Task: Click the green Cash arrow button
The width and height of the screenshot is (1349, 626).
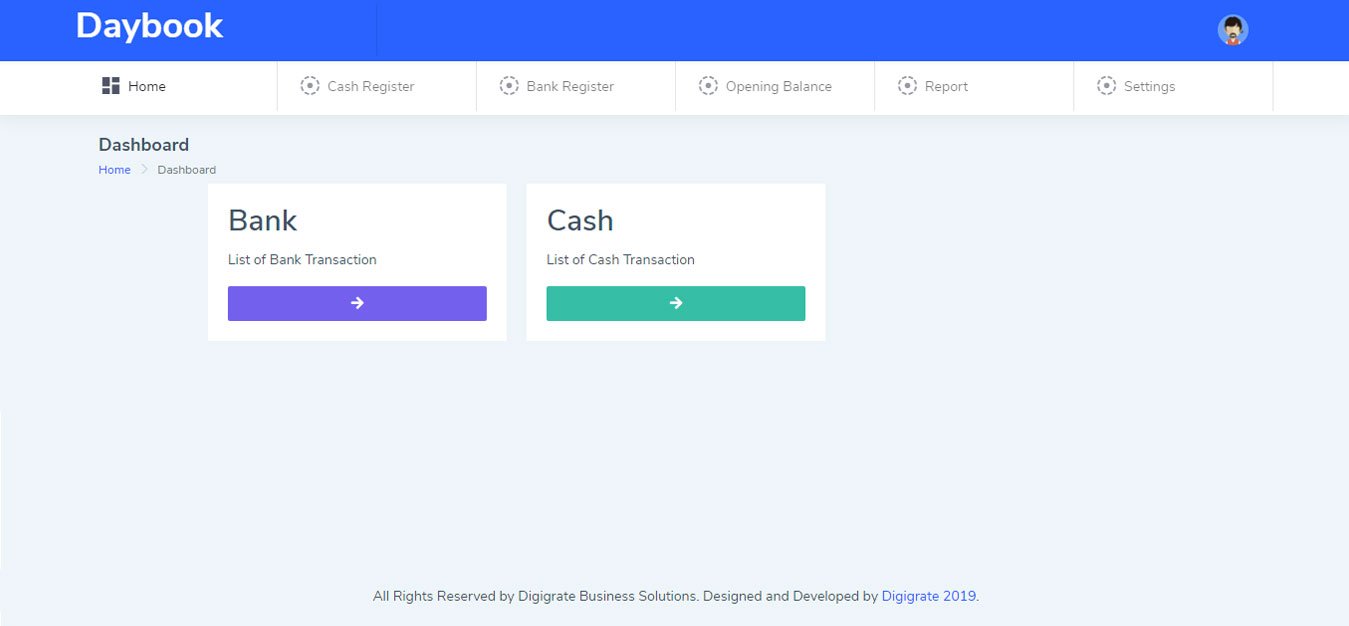Action: tap(675, 303)
